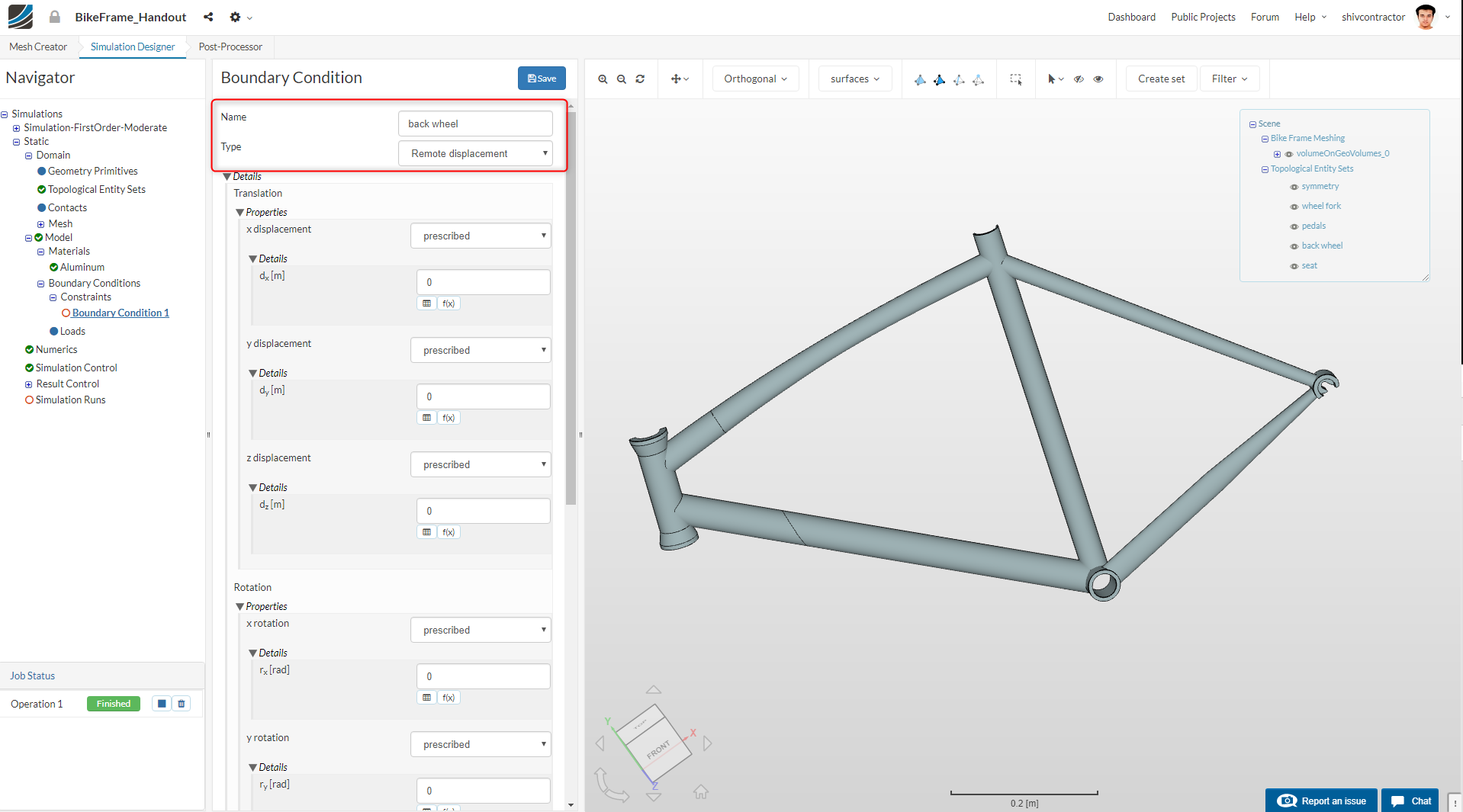The height and width of the screenshot is (812, 1463).
Task: Toggle visibility of the symmetry entity set
Action: tap(1294, 187)
